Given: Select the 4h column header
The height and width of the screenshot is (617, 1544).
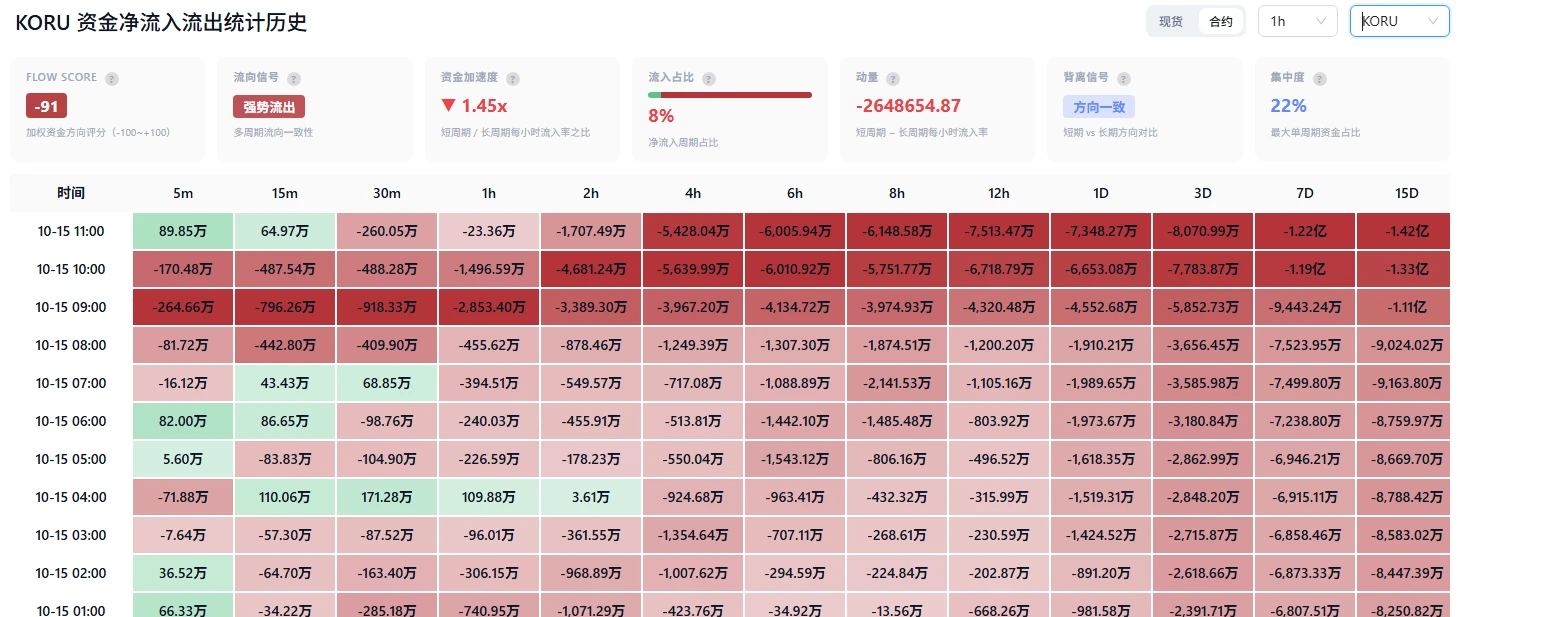Looking at the screenshot, I should pyautogui.click(x=693, y=193).
